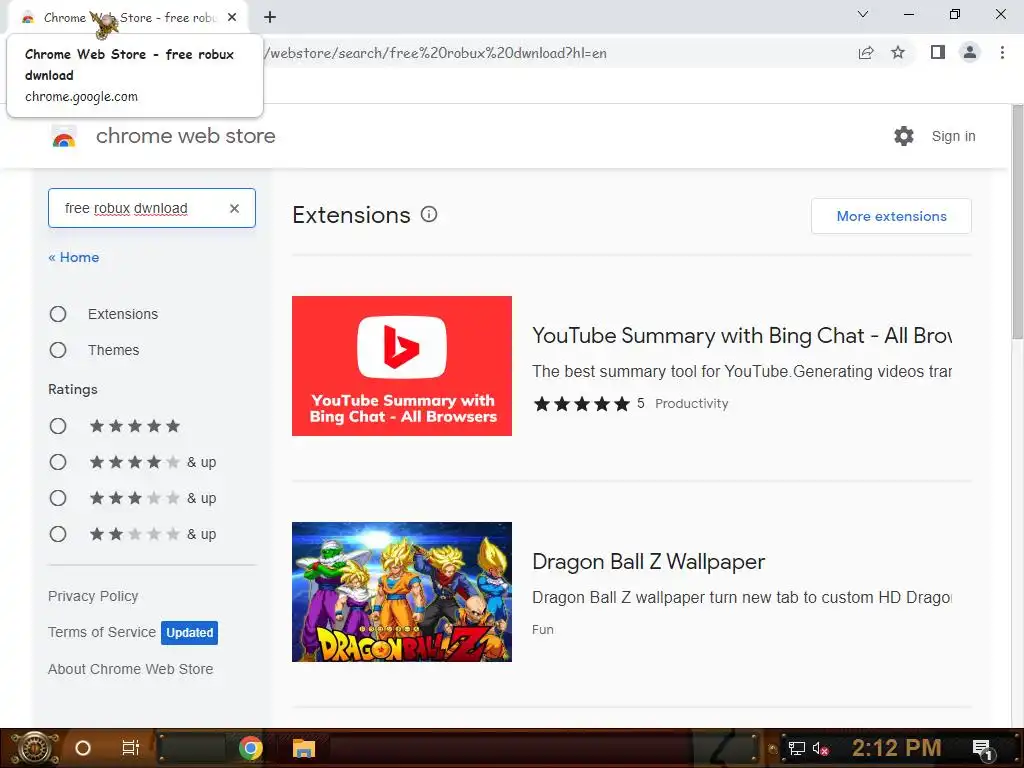Select the Themes filter radio button
Screen dimensions: 1024x768
[x=58, y=350]
